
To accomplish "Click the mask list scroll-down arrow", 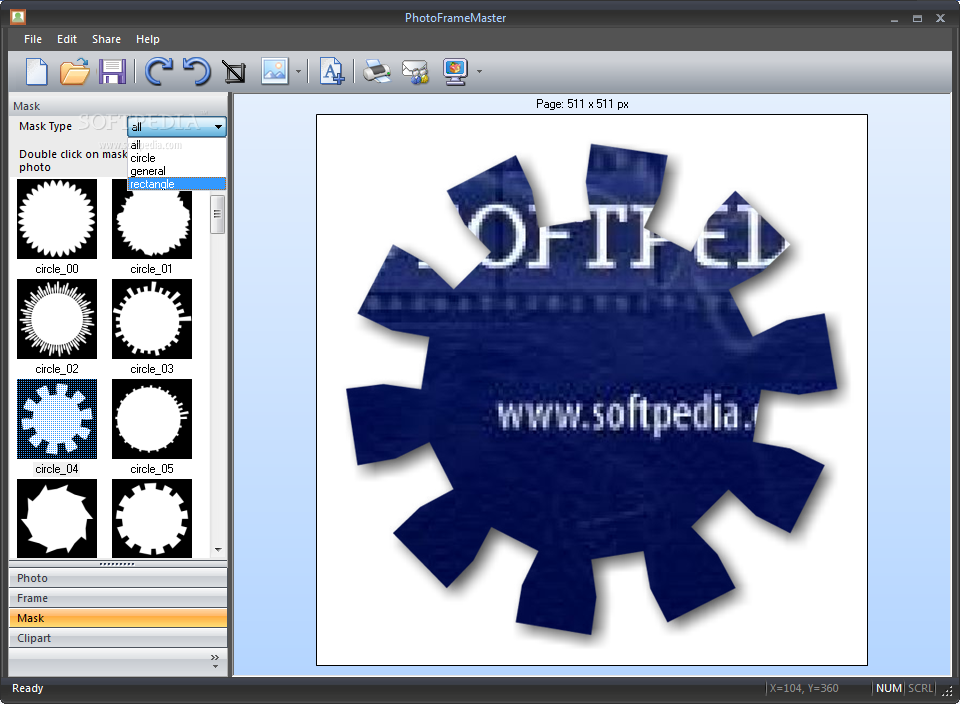I will pyautogui.click(x=218, y=550).
